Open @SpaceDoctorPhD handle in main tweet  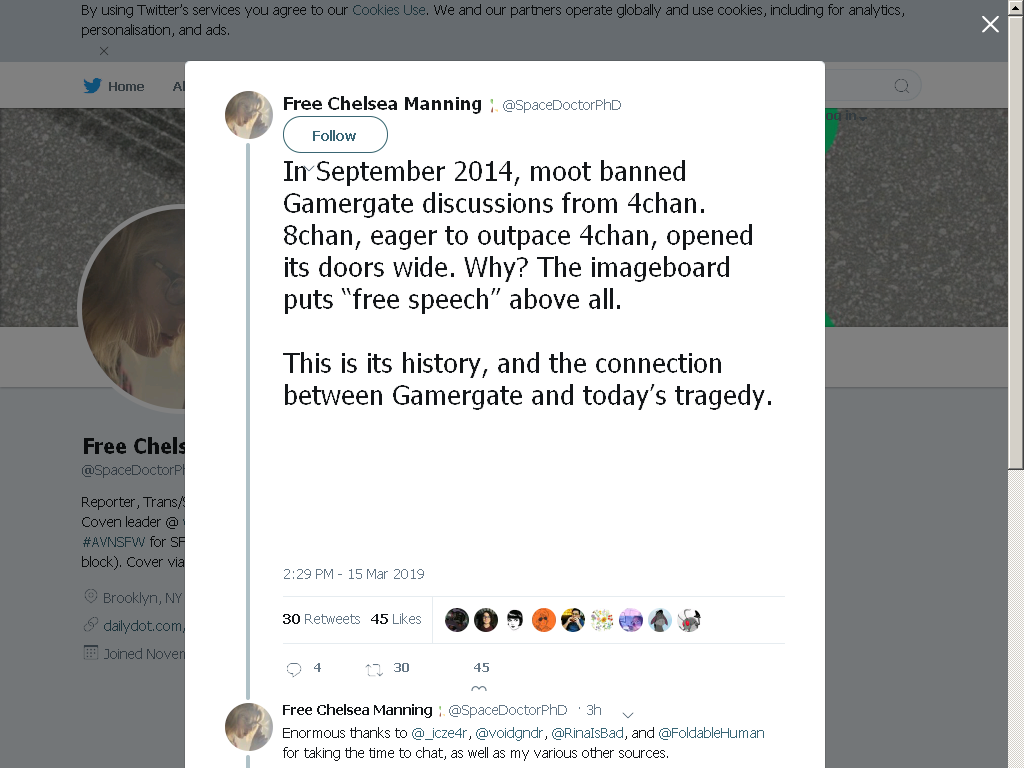click(562, 104)
